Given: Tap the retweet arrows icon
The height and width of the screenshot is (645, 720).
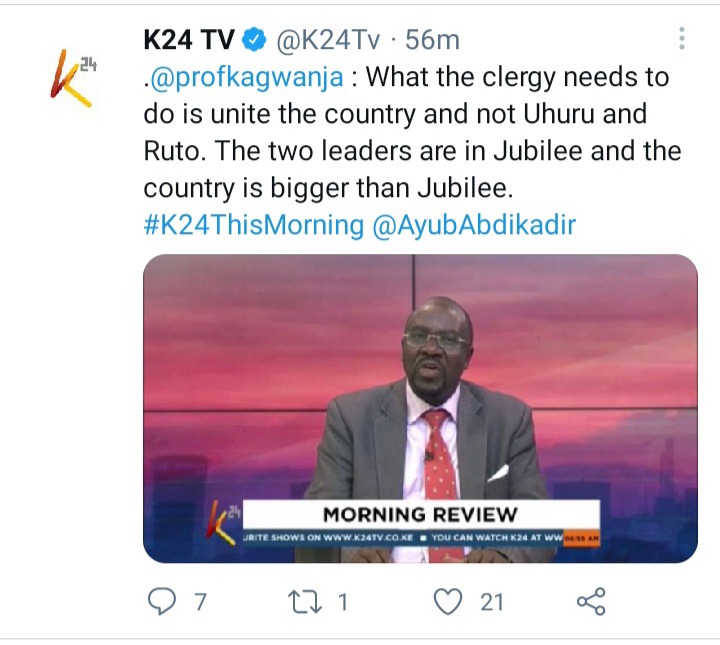Looking at the screenshot, I should [x=304, y=602].
